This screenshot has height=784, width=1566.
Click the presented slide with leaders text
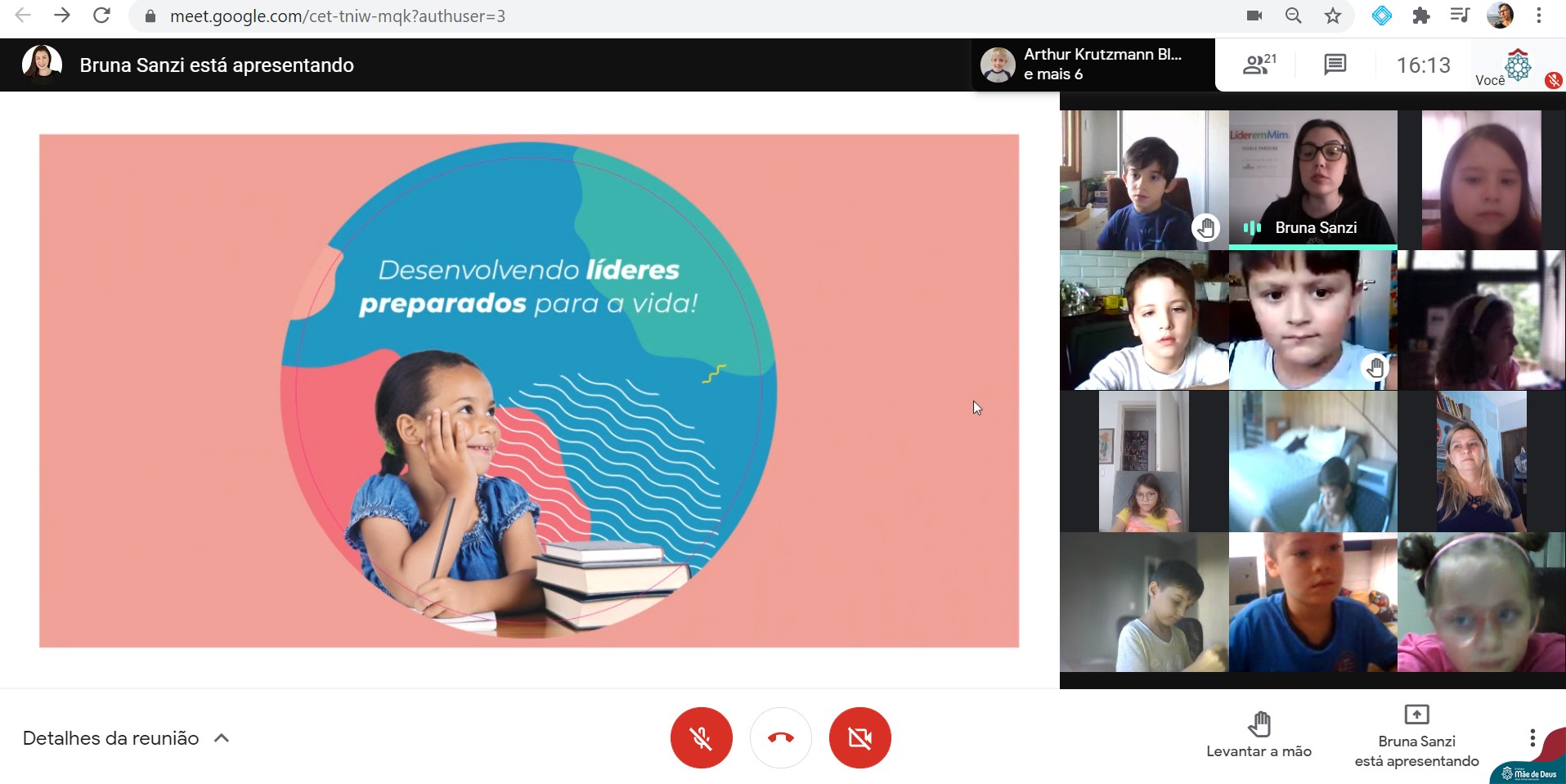pyautogui.click(x=529, y=391)
